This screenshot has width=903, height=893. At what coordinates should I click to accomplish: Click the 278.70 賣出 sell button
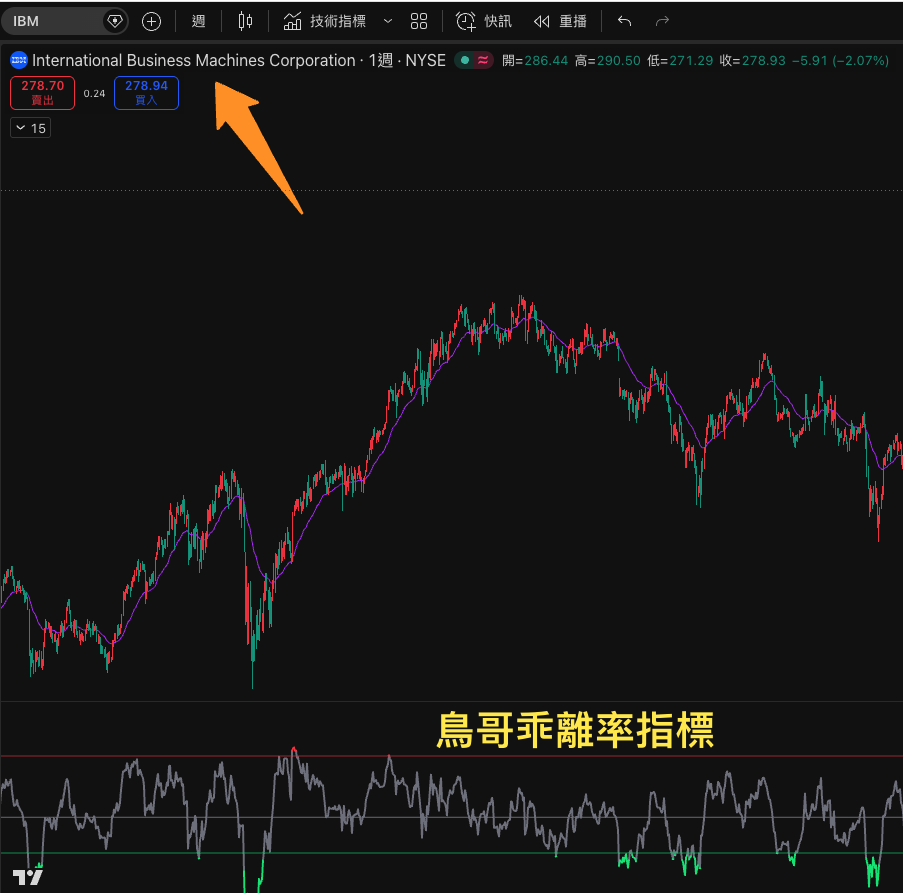click(43, 93)
